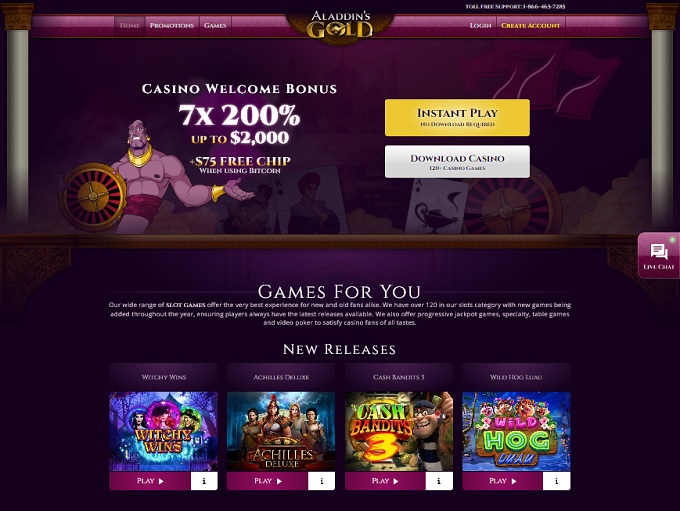Image resolution: width=680 pixels, height=511 pixels.
Task: Click the Aladdin's Gold logo
Action: click(340, 25)
